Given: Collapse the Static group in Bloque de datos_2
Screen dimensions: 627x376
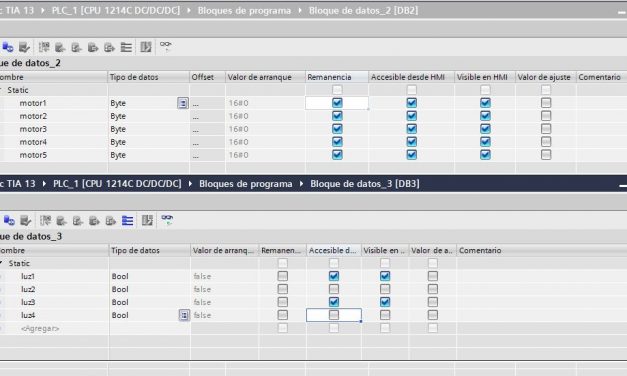Looking at the screenshot, I should (1, 90).
